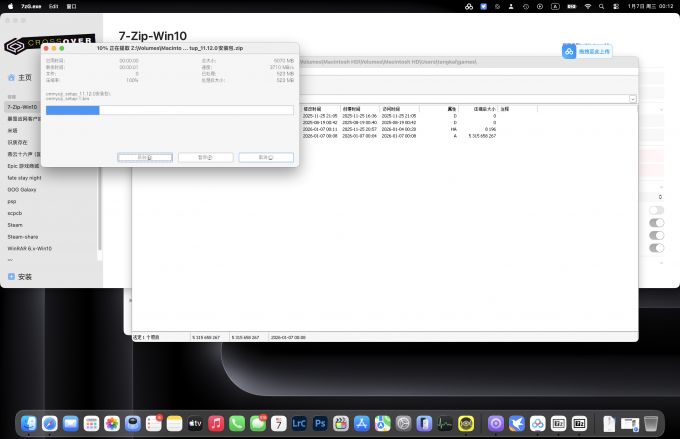Toggle the bottom switch in right panel
Screen dimensions: 680x439
click(656, 248)
